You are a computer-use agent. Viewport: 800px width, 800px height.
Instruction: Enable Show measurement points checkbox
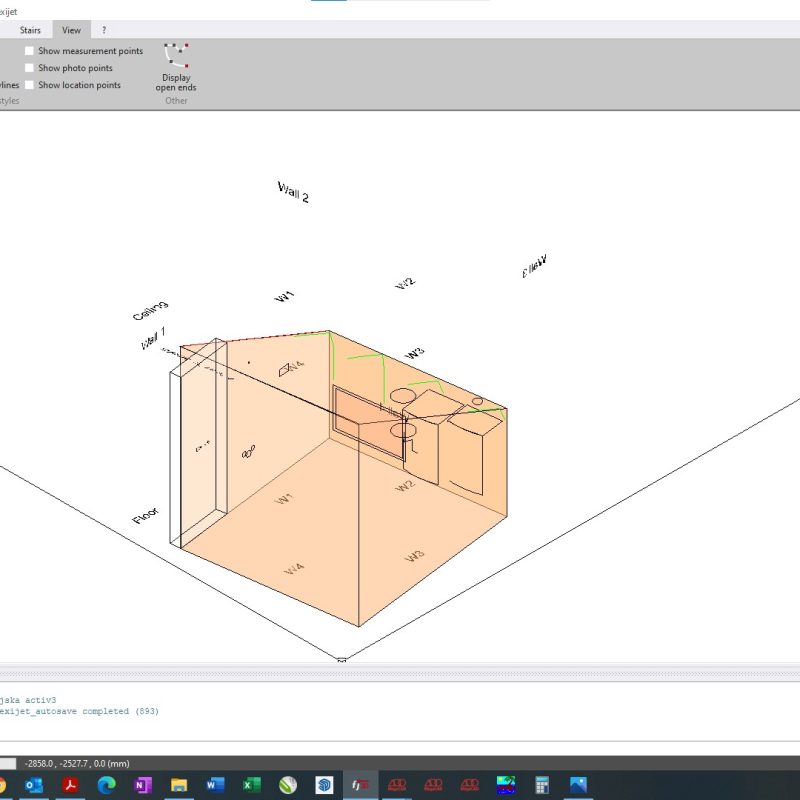tap(30, 51)
